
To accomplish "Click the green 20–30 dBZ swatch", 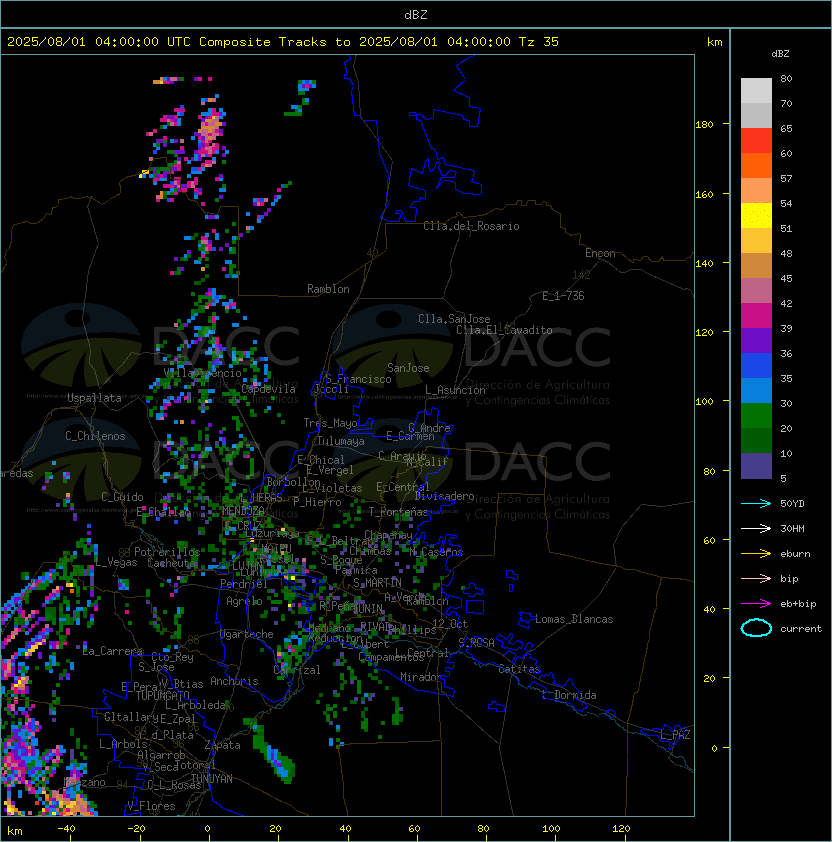I will (756, 416).
